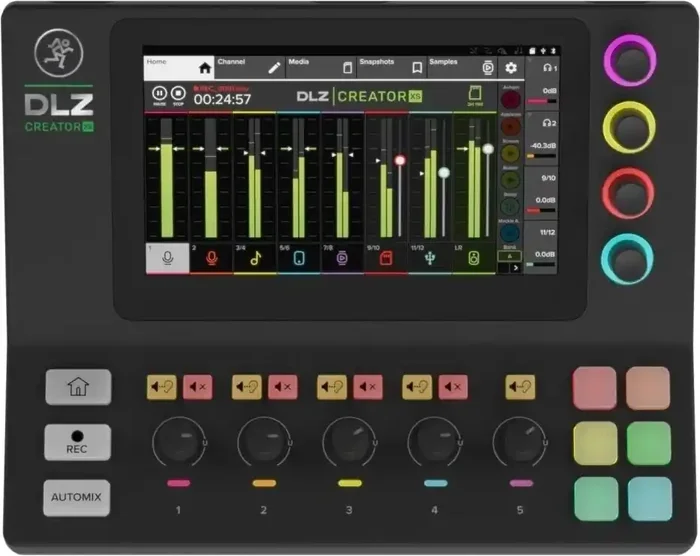700x556 pixels.
Task: Select sample Bank A button
Action: click(x=509, y=256)
